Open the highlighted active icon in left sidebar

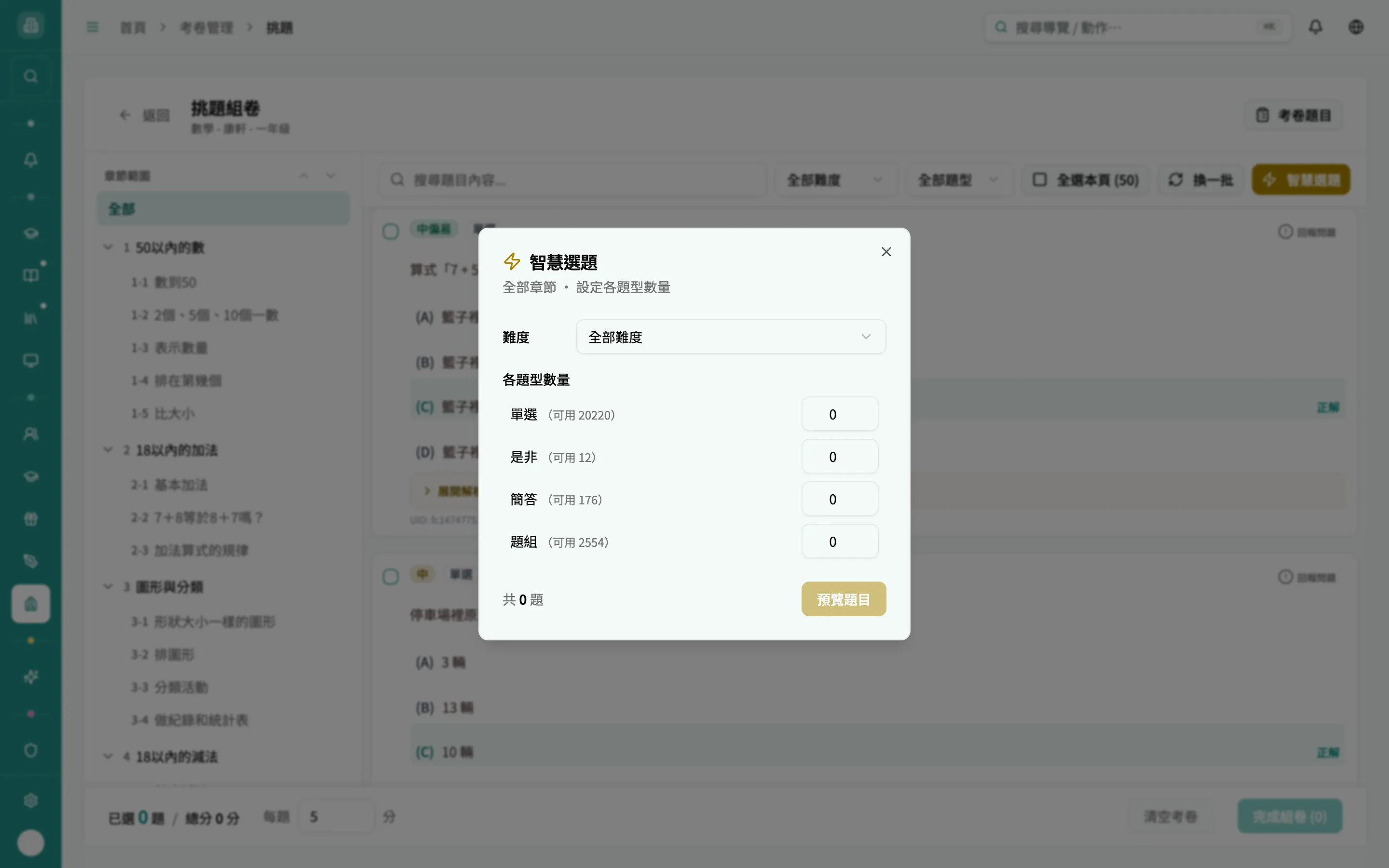point(30,603)
